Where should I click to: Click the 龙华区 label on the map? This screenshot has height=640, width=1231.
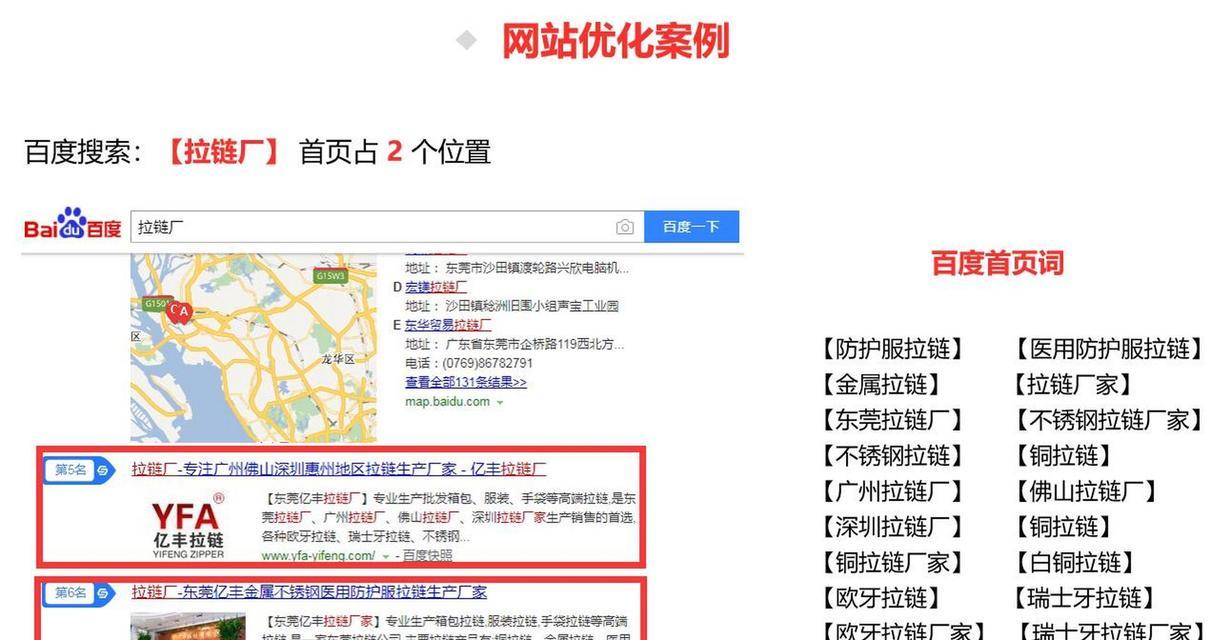(339, 358)
